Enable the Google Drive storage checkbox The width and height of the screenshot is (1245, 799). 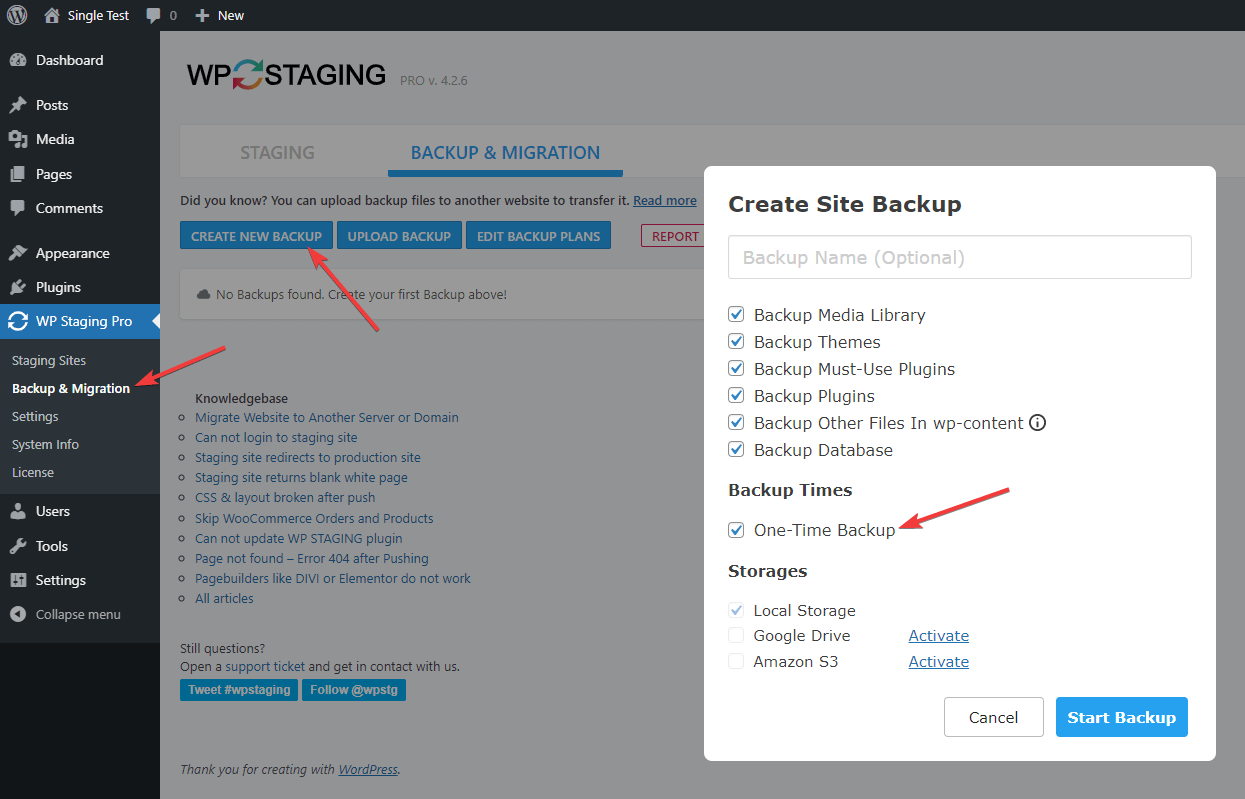tap(736, 636)
